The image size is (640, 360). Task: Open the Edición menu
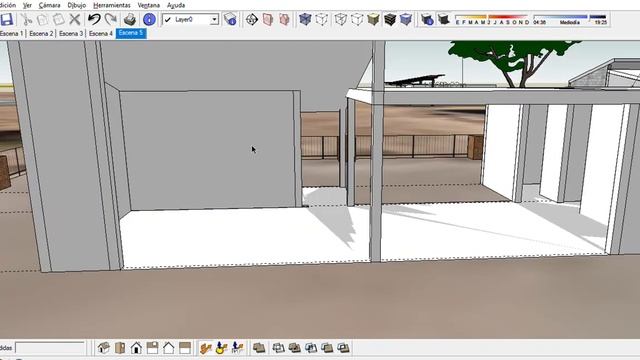[x=8, y=5]
